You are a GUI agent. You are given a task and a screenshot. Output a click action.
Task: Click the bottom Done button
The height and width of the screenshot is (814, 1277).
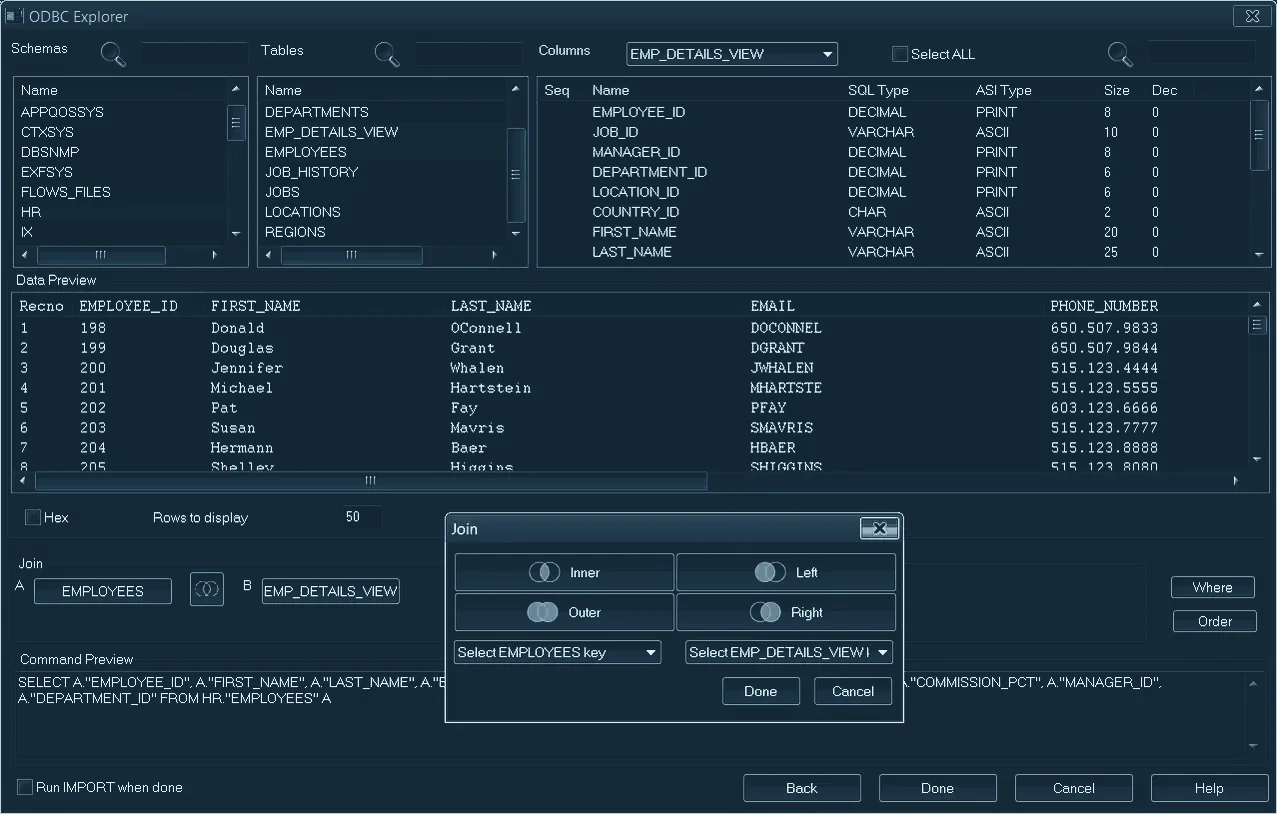click(937, 788)
